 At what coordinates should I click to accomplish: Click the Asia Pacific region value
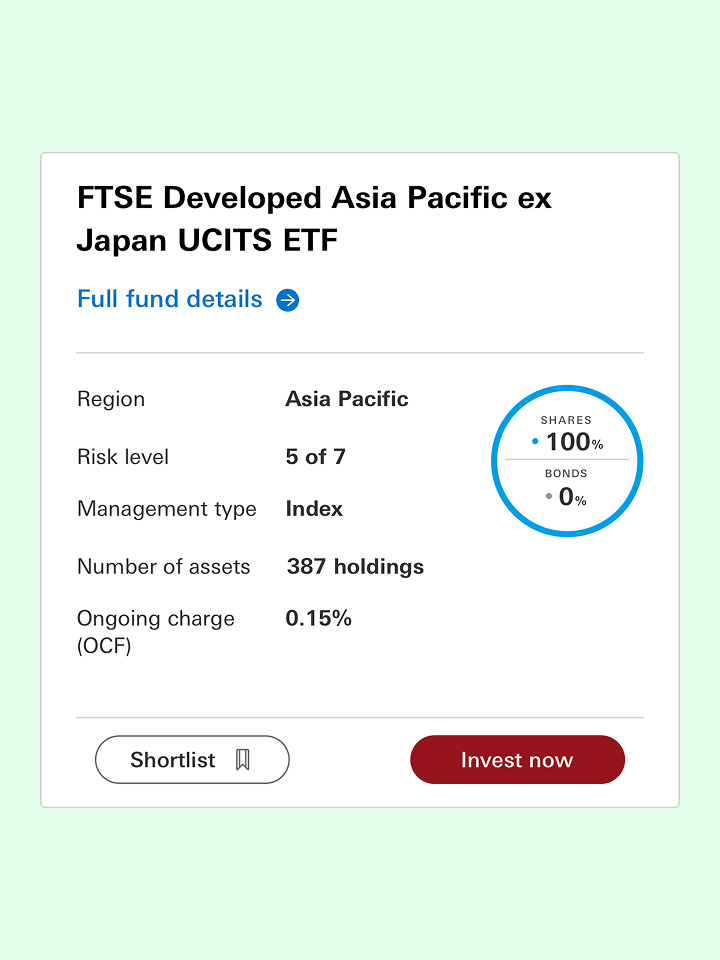pyautogui.click(x=347, y=399)
